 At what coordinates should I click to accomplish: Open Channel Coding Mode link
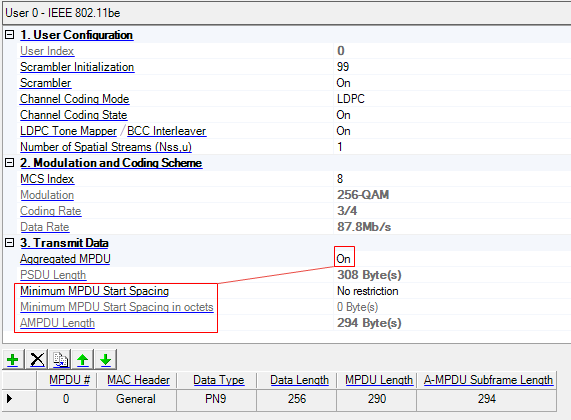pyautogui.click(x=74, y=99)
